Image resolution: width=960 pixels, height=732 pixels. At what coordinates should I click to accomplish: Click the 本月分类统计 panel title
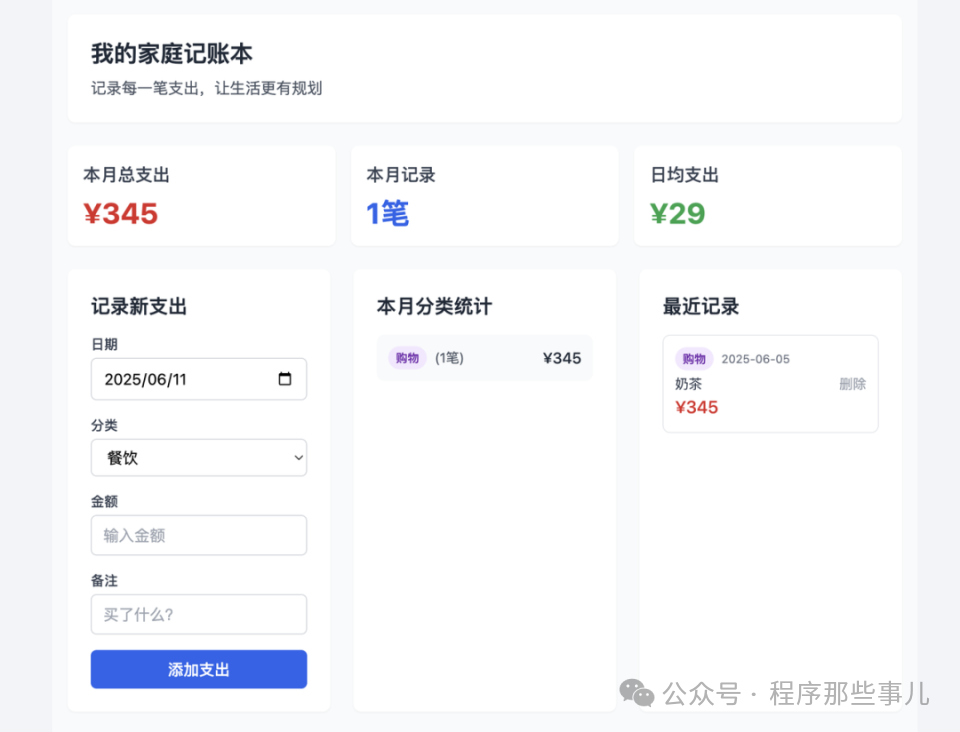pyautogui.click(x=432, y=307)
